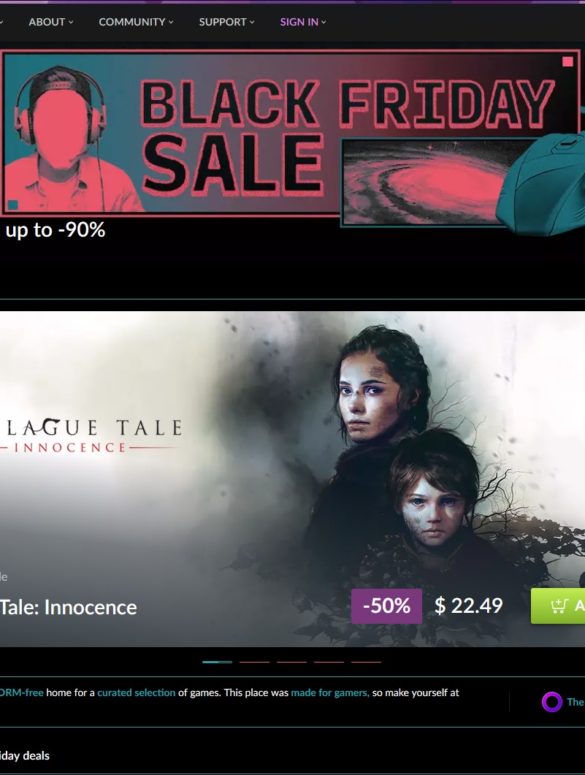Switch to the second carousel slide indicator

(254, 662)
